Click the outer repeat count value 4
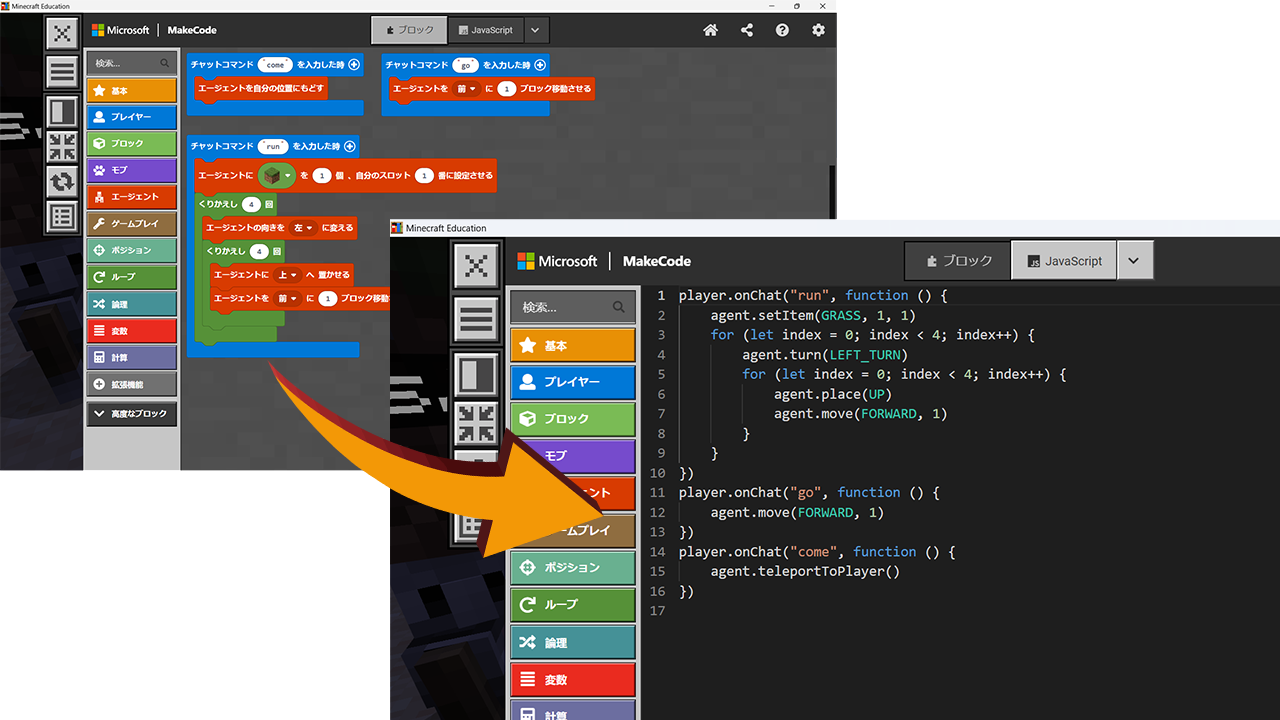This screenshot has width=1280, height=720. coord(251,204)
